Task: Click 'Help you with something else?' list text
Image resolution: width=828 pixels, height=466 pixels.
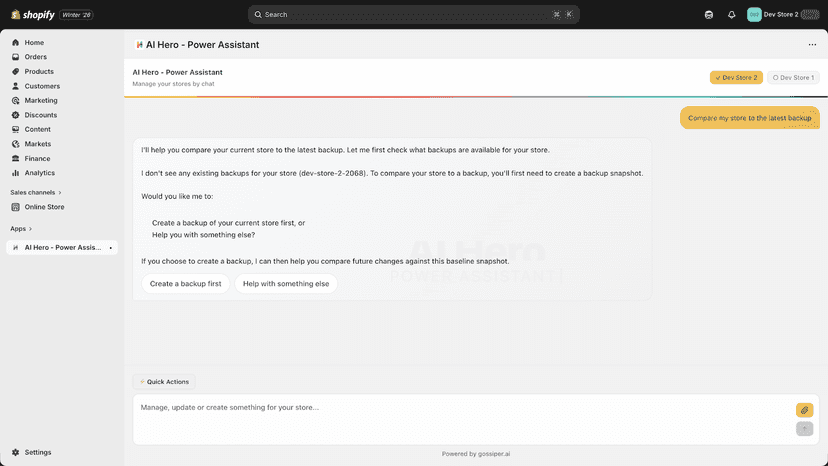Action: pyautogui.click(x=203, y=235)
